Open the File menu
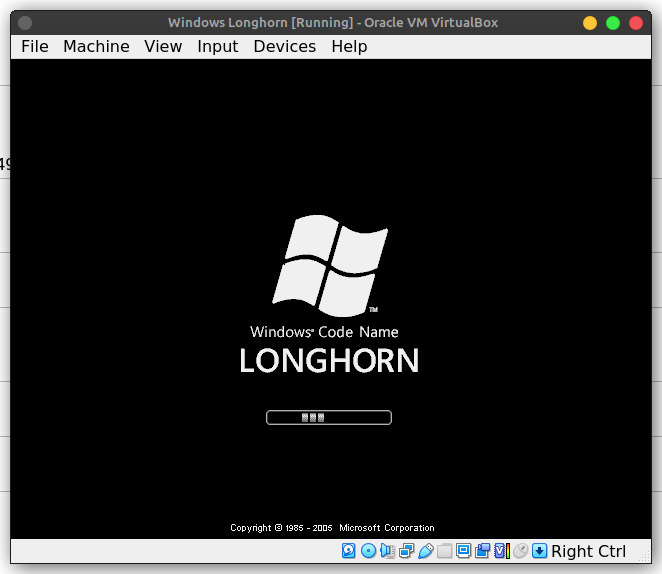This screenshot has width=662, height=574. pyautogui.click(x=35, y=46)
